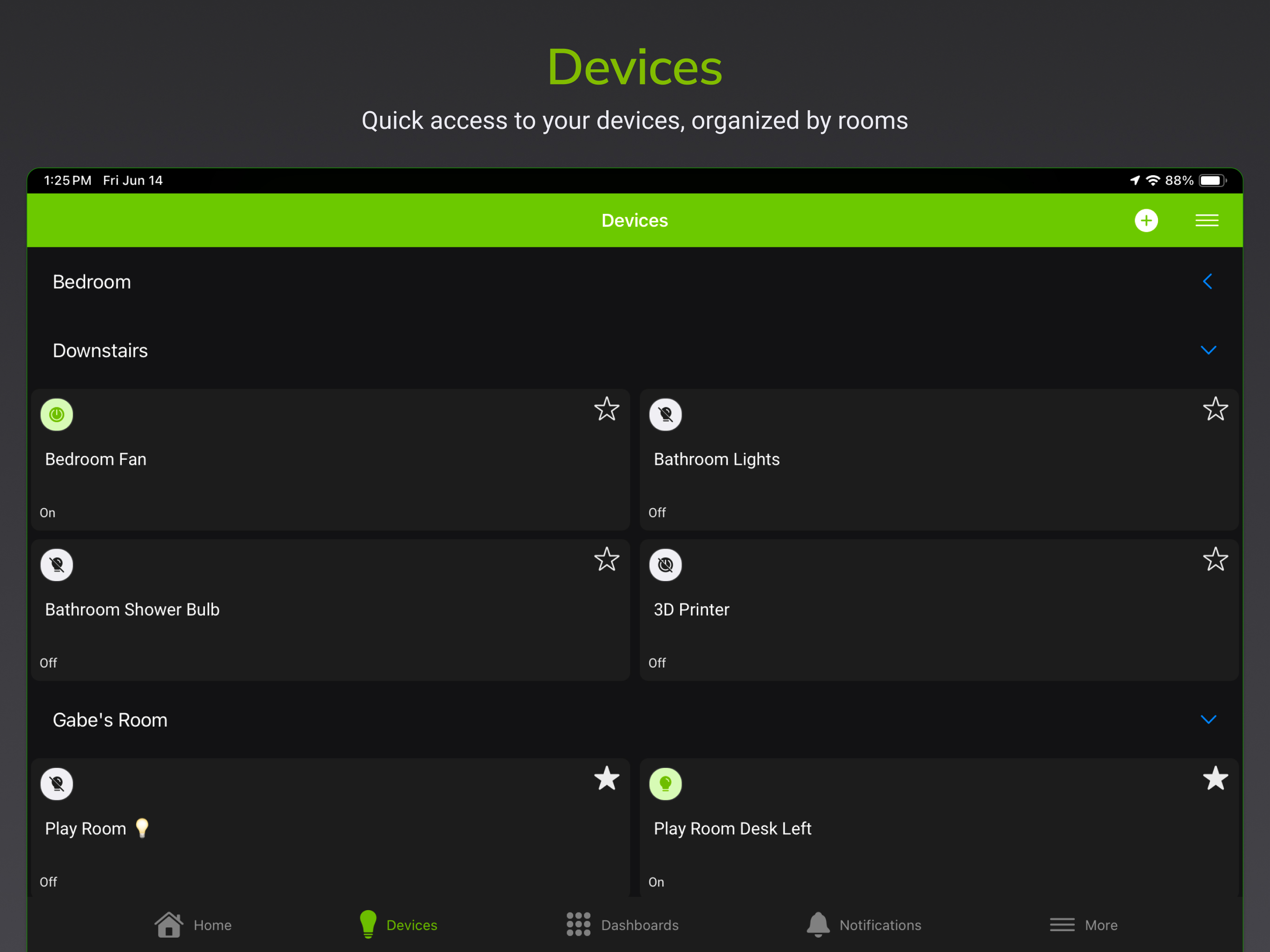1270x952 pixels.
Task: Collapse the Downstairs section chevron
Action: [x=1209, y=350]
